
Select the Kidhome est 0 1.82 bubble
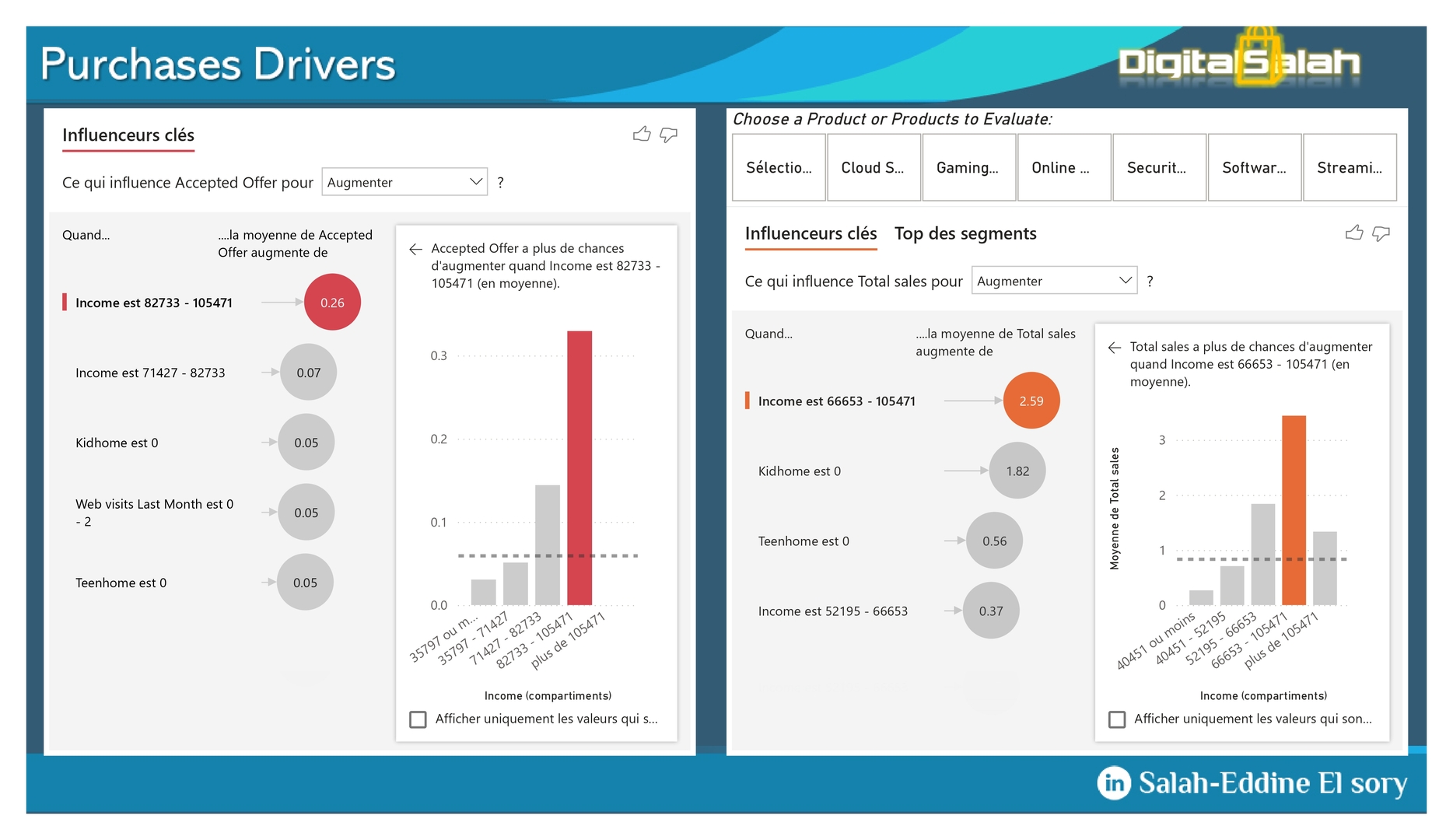pyautogui.click(x=1017, y=471)
